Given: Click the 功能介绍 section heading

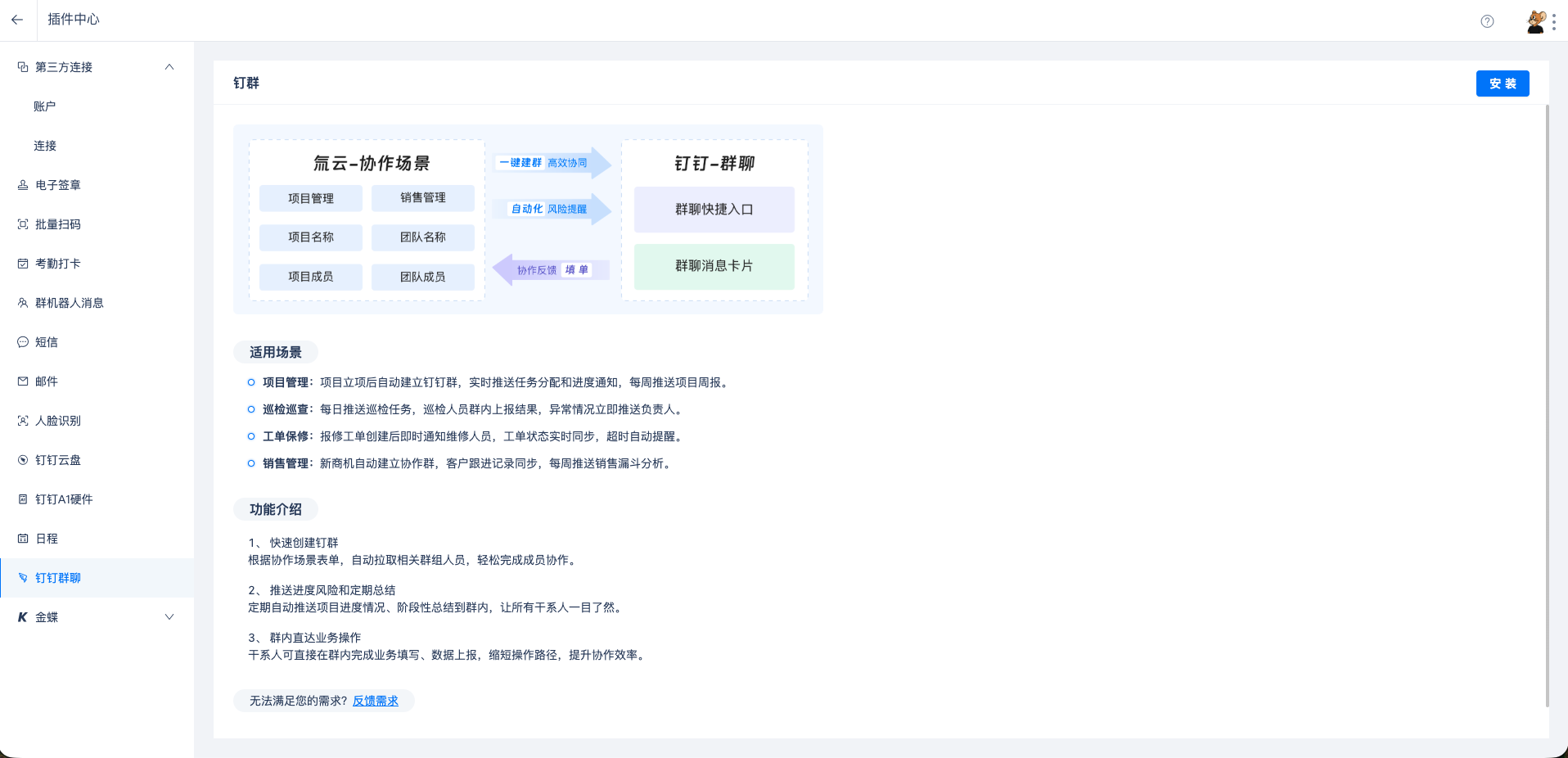Looking at the screenshot, I should 276,510.
